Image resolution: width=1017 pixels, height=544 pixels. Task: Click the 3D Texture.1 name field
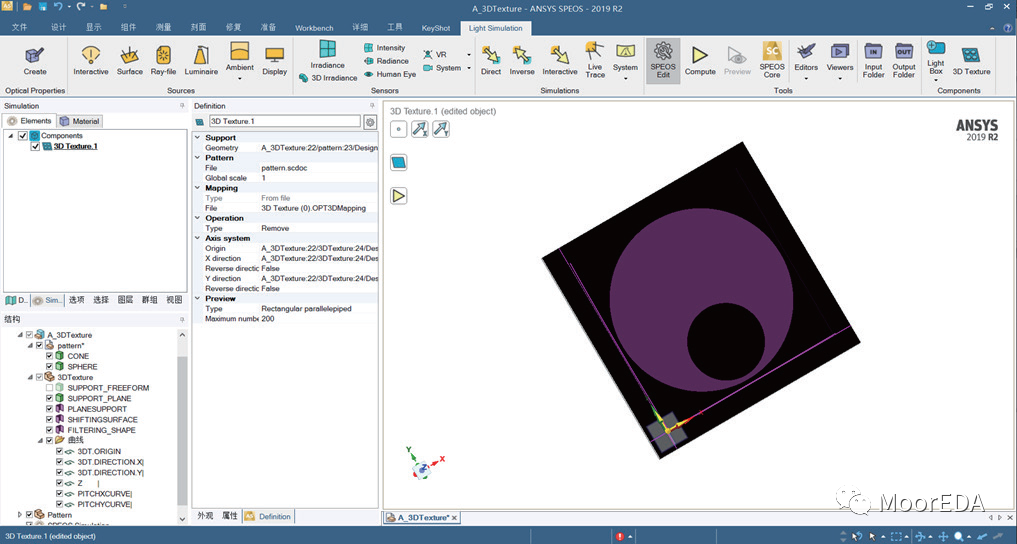click(284, 121)
